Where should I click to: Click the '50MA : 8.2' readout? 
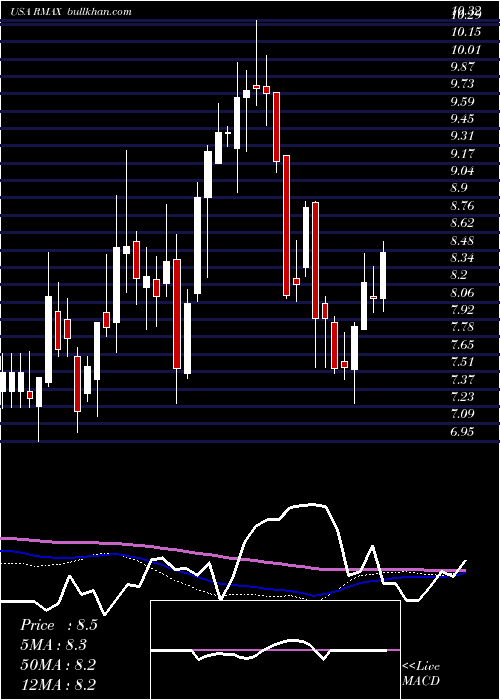click(58, 665)
